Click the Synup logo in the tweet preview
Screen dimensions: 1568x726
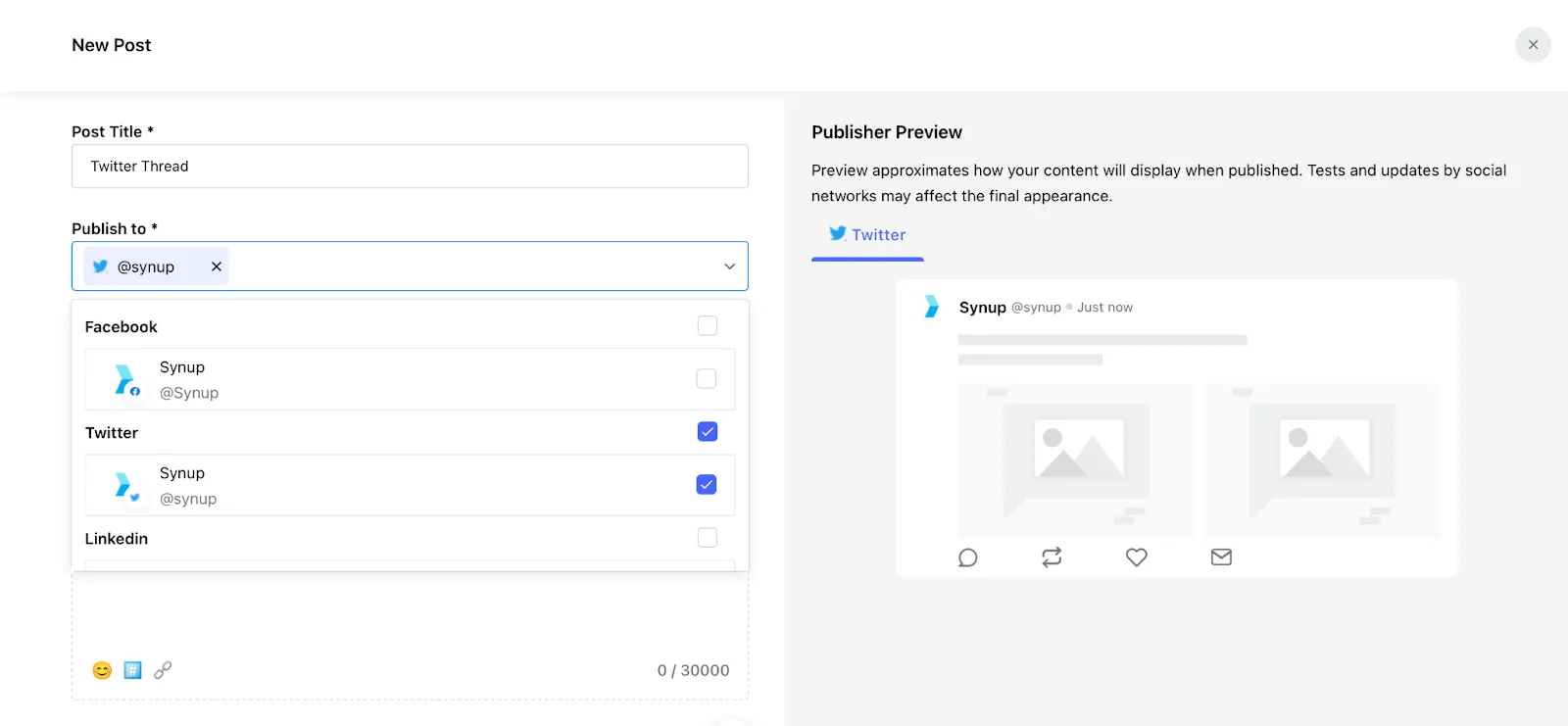point(931,307)
